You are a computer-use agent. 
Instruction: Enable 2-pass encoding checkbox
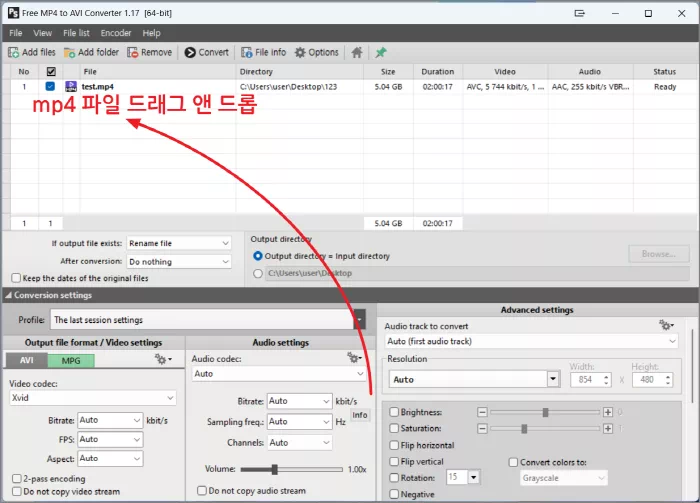click(17, 478)
